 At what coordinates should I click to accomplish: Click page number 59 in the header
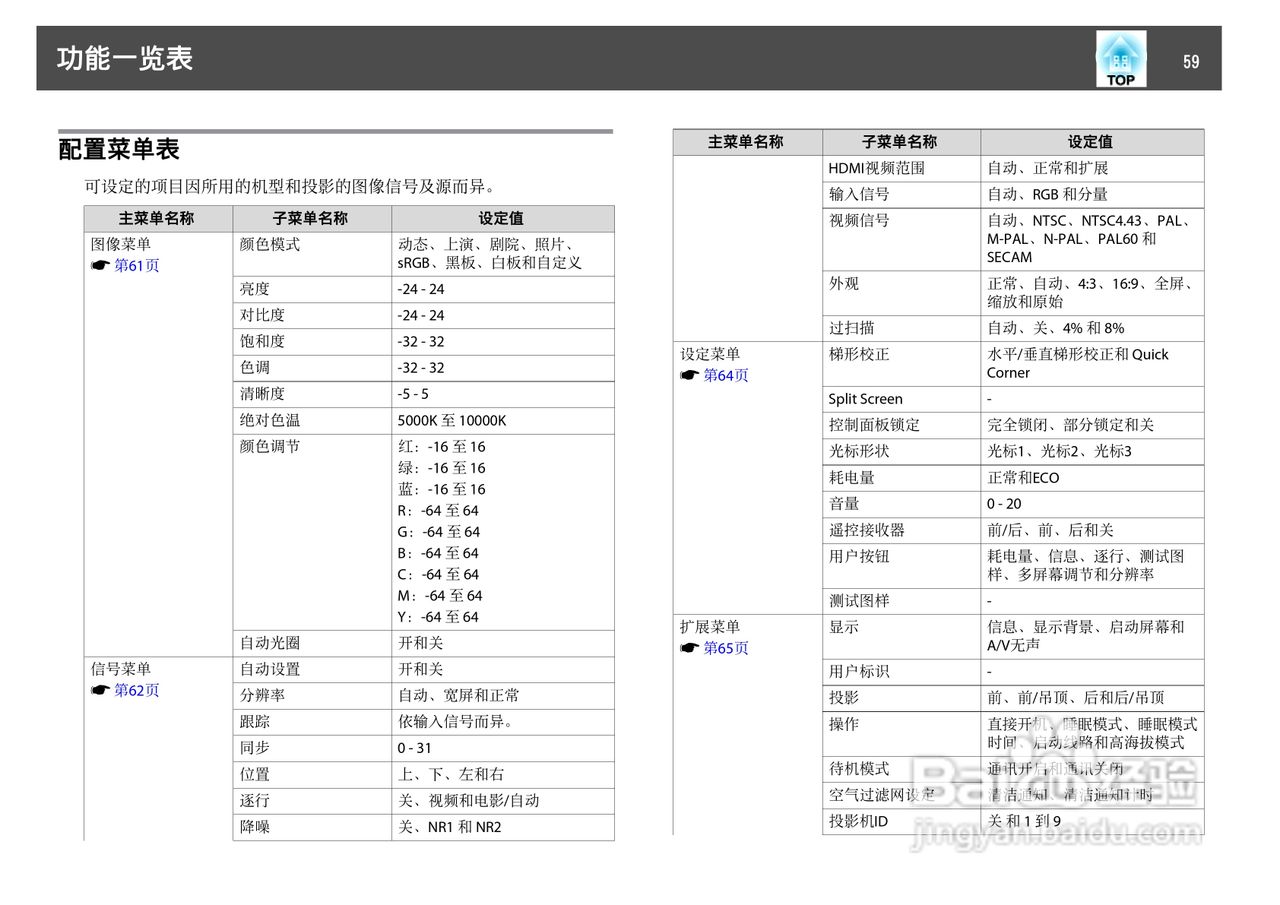click(x=1191, y=62)
